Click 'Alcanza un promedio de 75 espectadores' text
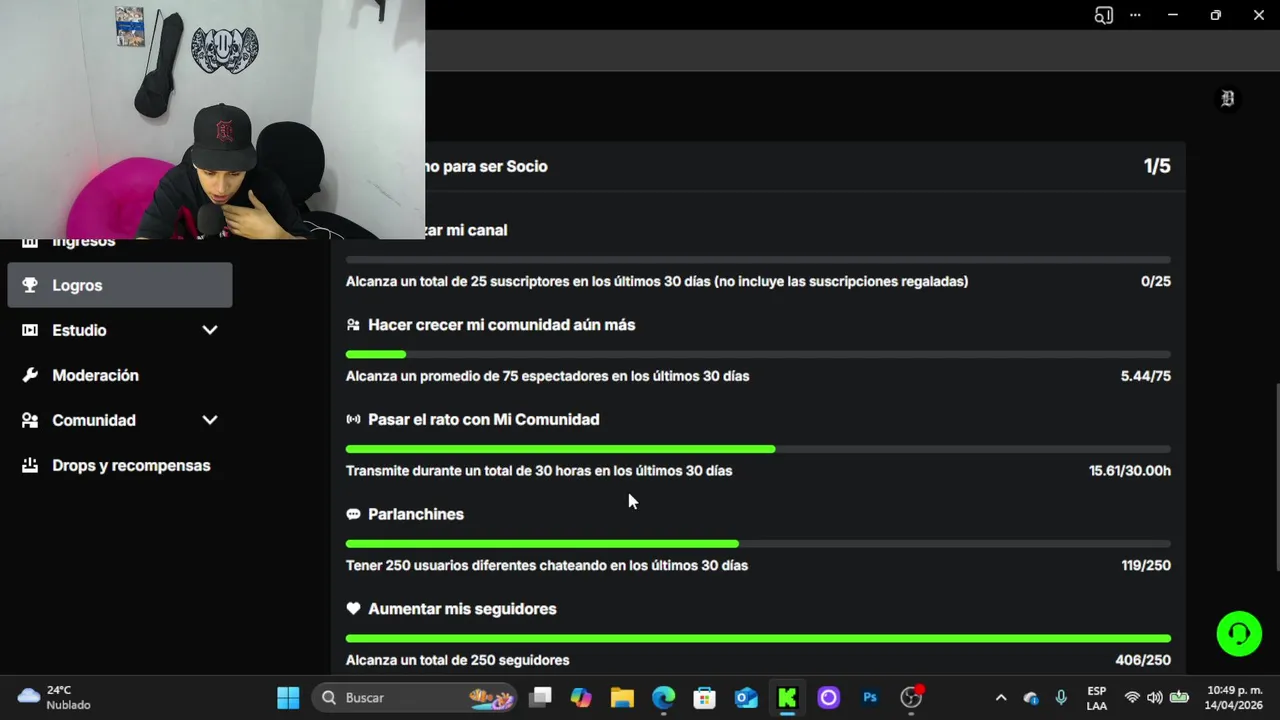 [547, 376]
